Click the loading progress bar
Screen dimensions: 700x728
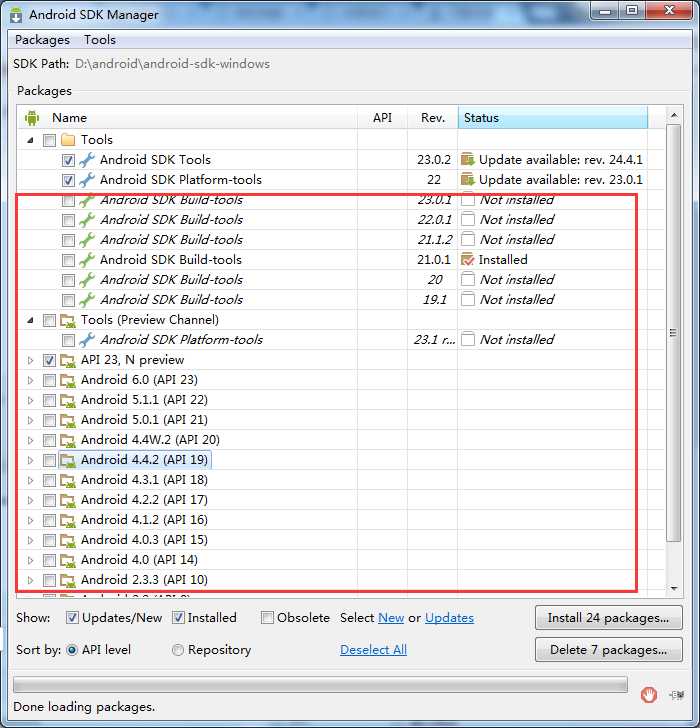point(320,684)
